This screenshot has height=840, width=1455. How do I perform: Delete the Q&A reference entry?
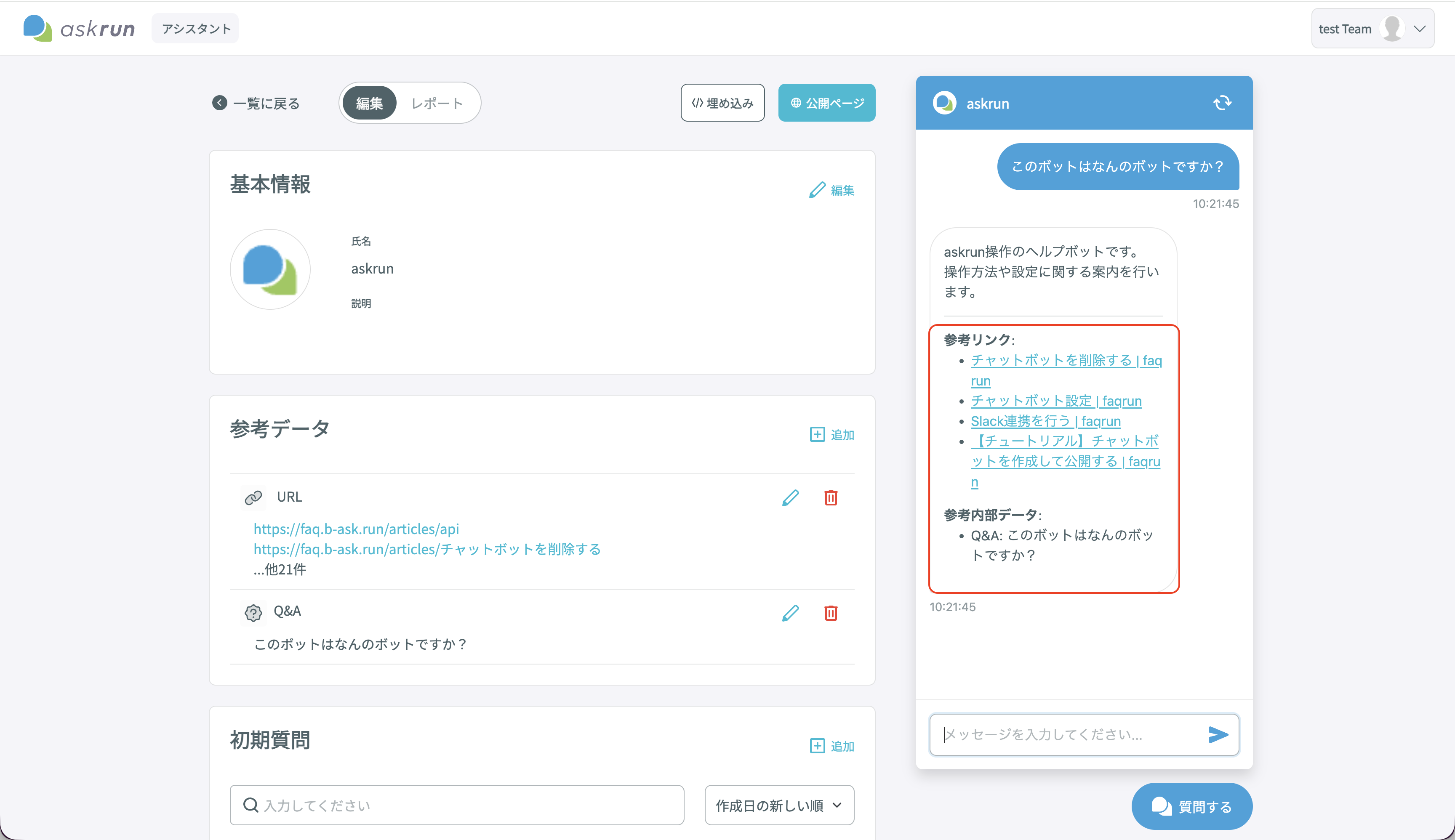point(831,613)
